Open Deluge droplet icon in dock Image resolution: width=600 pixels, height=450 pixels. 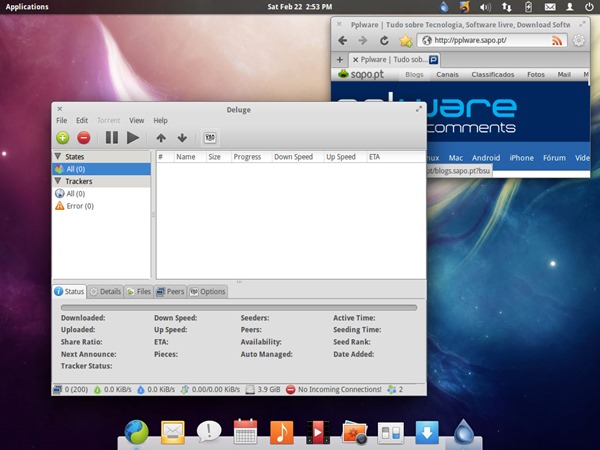(x=464, y=432)
